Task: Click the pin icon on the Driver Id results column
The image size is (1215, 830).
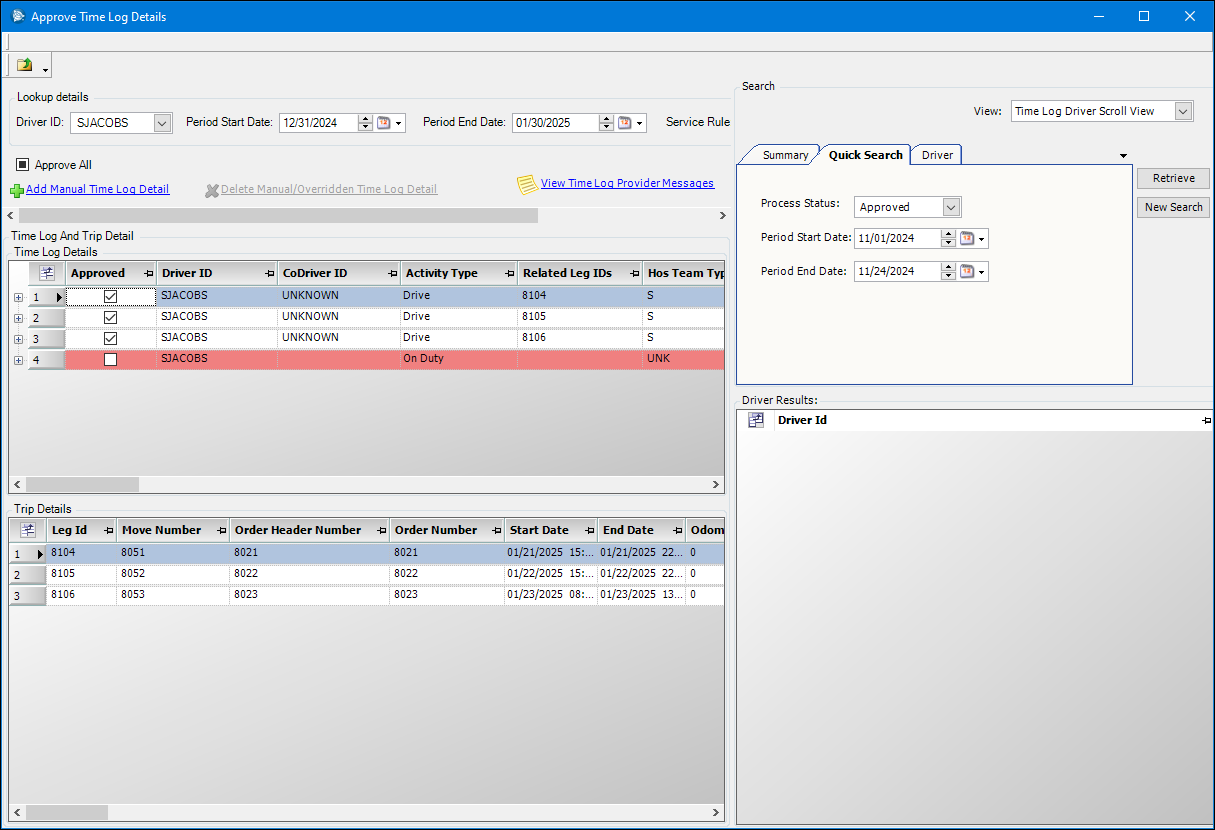Action: (x=1206, y=422)
